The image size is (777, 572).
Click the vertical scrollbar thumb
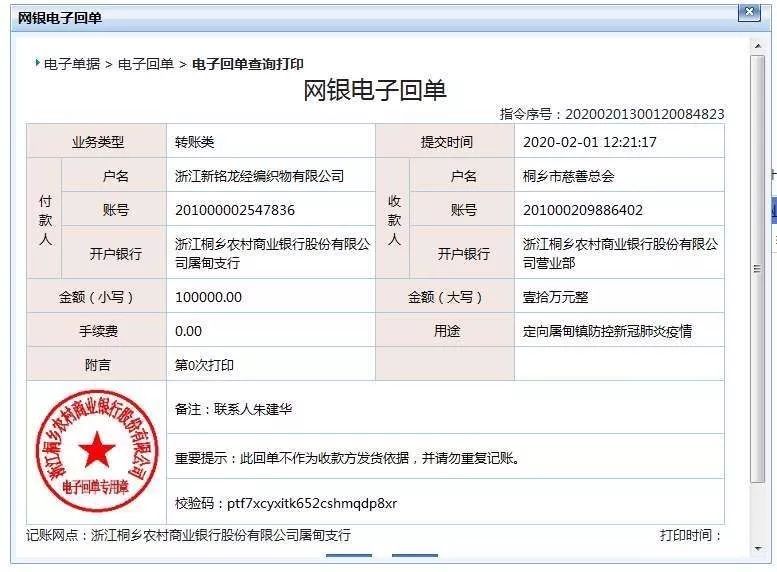tap(757, 268)
